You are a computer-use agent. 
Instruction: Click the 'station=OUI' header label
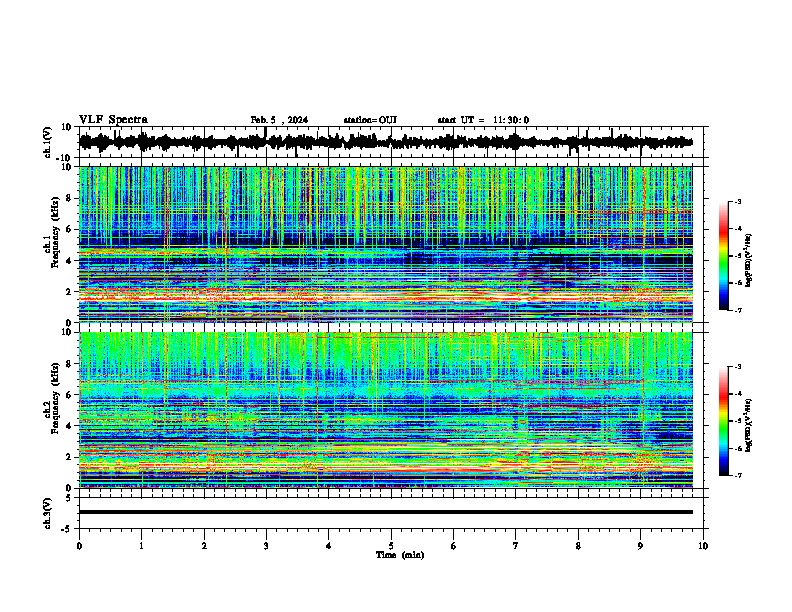point(370,120)
